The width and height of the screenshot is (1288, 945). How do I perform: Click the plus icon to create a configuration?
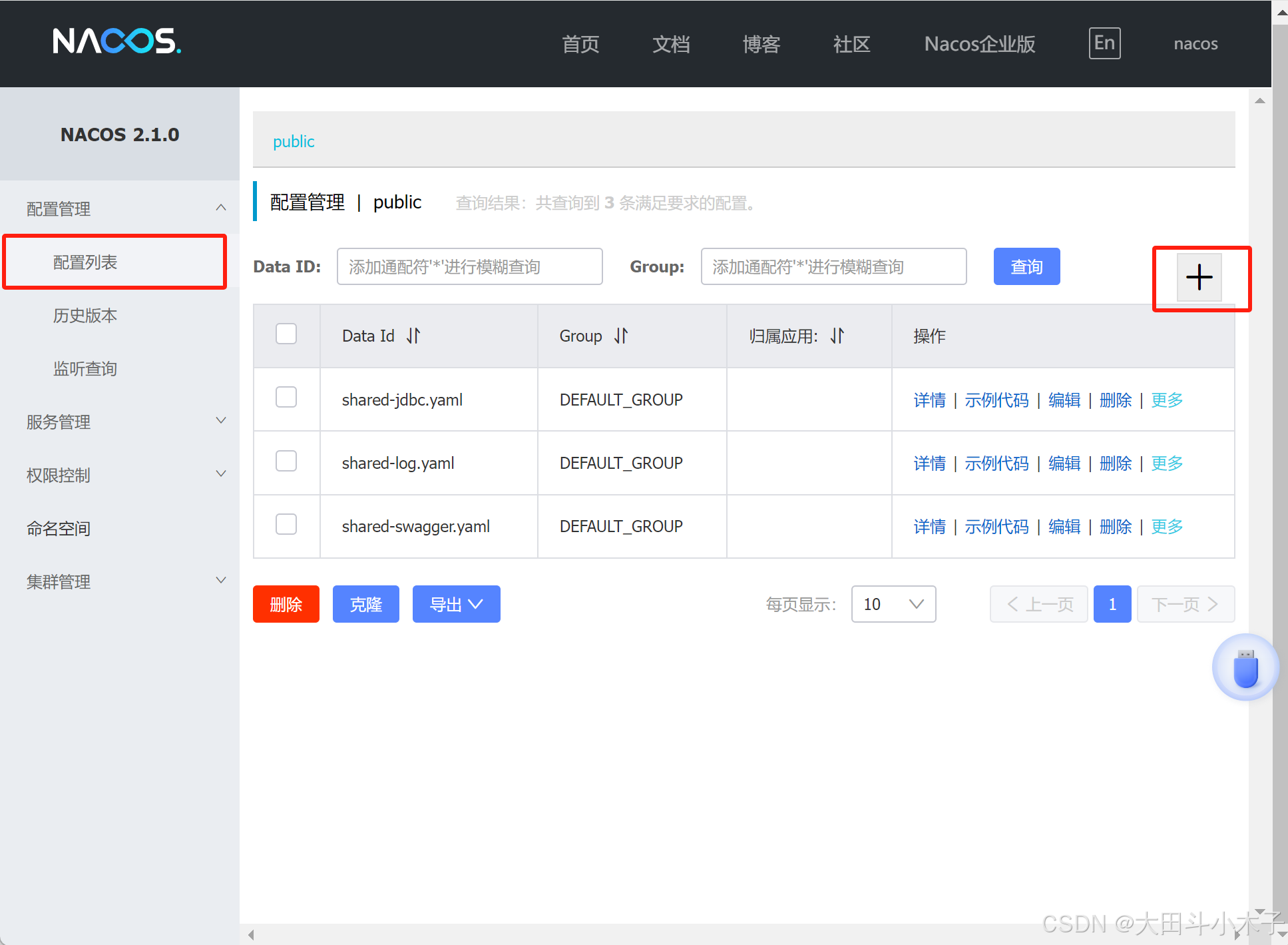[1199, 277]
